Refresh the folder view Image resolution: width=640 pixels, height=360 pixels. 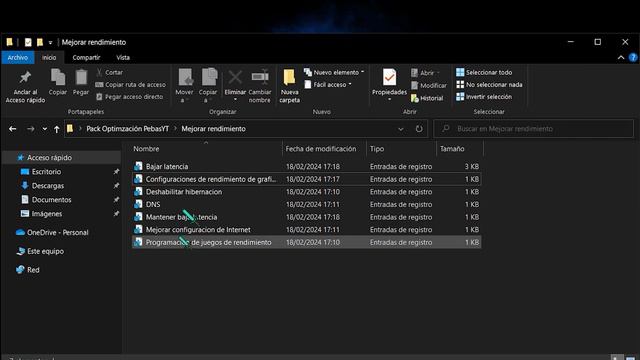pyautogui.click(x=419, y=129)
